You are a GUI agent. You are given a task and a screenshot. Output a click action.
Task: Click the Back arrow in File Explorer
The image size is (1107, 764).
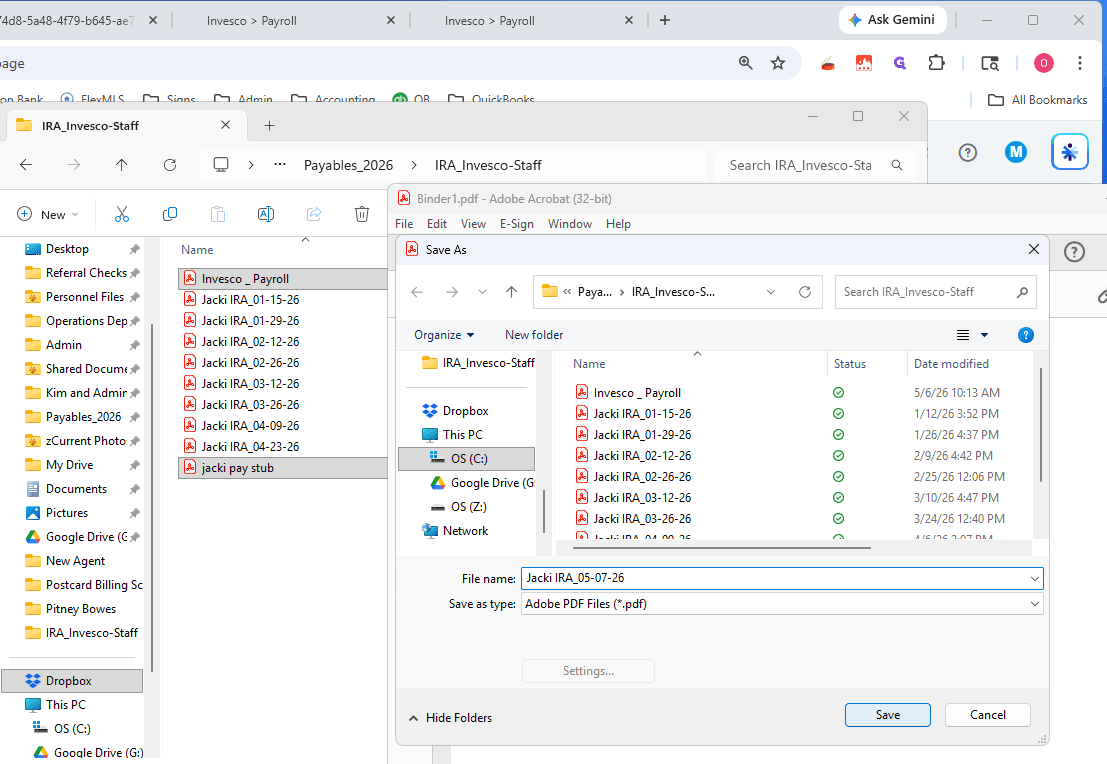click(x=26, y=165)
